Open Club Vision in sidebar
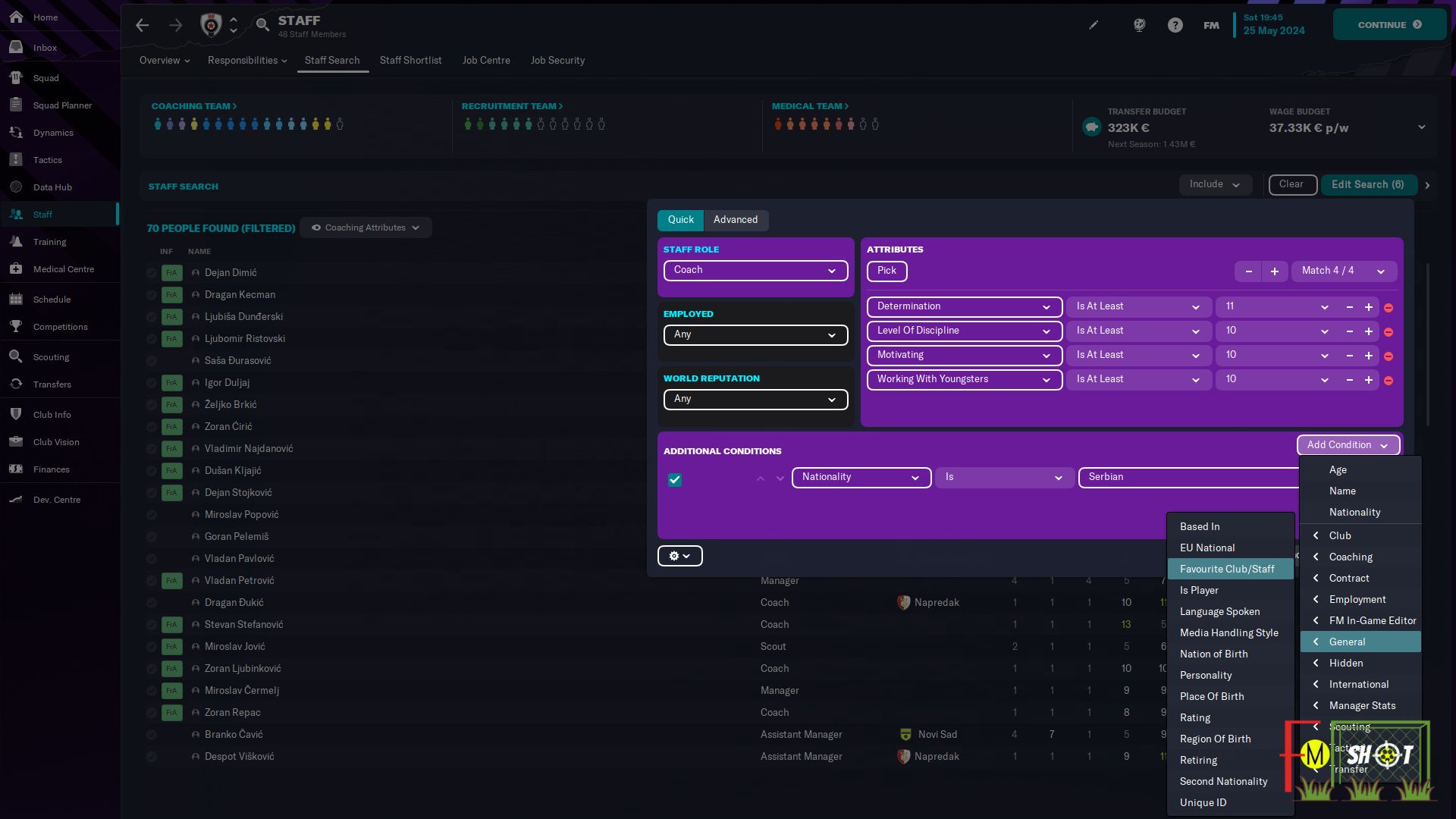Viewport: 1456px width, 819px height. pos(56,442)
